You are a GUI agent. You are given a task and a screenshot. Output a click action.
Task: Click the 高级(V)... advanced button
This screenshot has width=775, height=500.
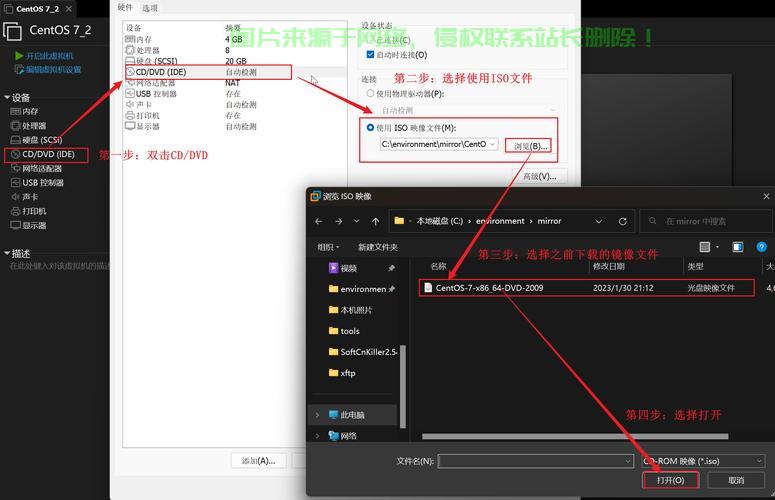pyautogui.click(x=539, y=176)
